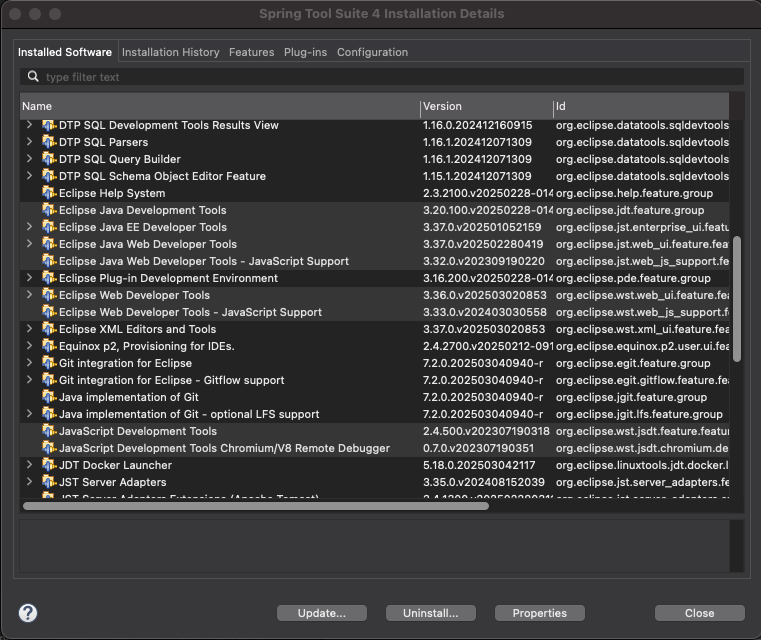
Task: Click version 3.33.0.v202403030558
Action: coord(484,312)
